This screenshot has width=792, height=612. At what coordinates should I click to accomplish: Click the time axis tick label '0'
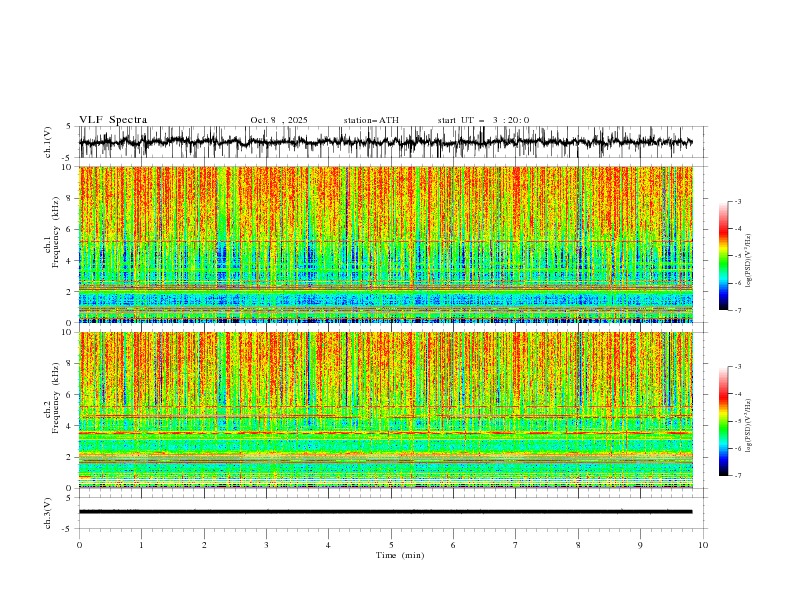click(79, 545)
